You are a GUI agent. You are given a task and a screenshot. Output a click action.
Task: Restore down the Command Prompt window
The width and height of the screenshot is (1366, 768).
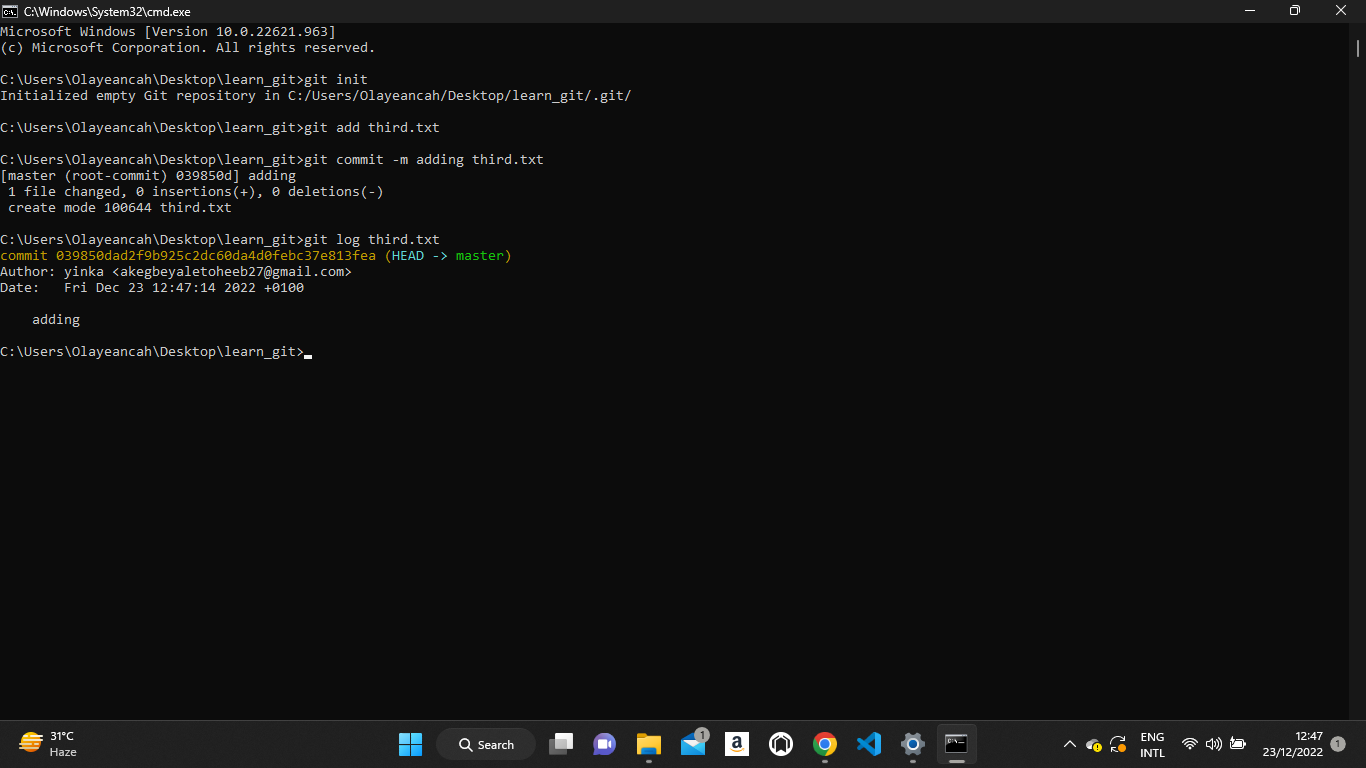1295,11
